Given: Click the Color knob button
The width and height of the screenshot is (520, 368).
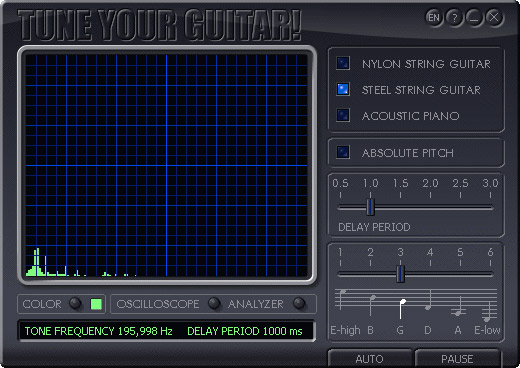Looking at the screenshot, I should (75, 303).
